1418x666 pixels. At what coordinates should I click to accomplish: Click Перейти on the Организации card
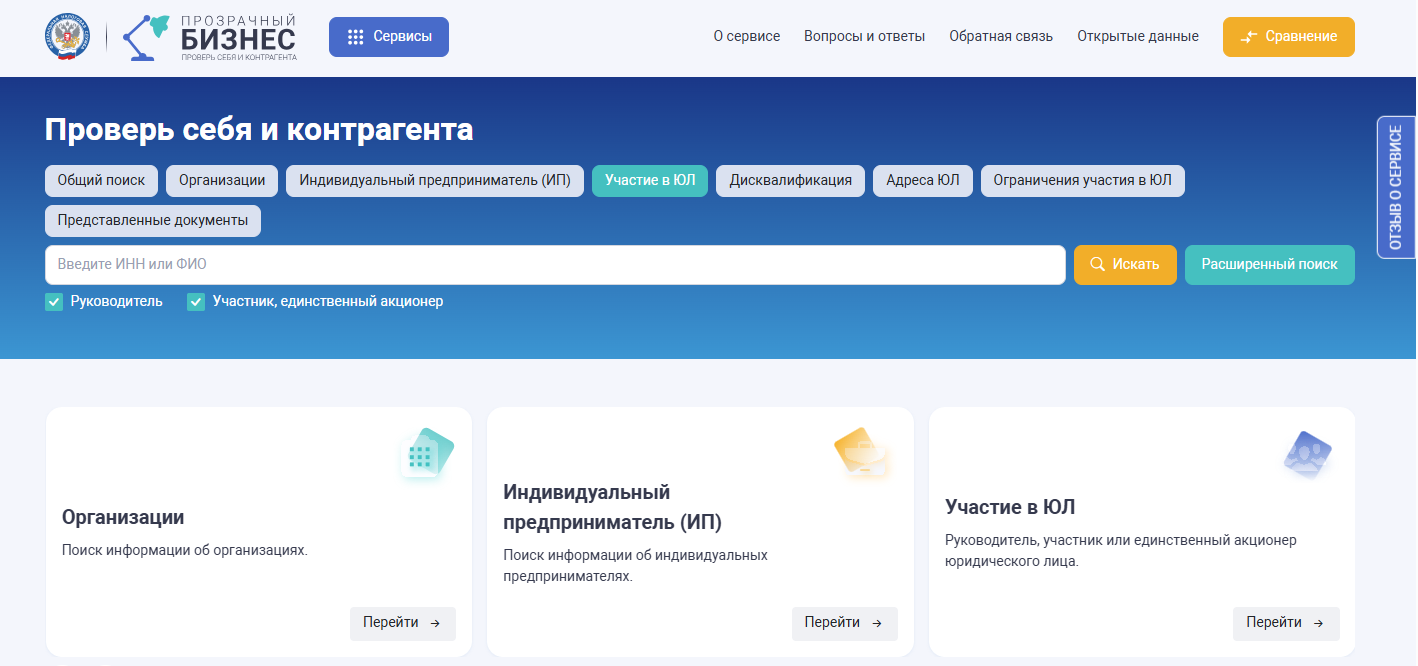click(402, 623)
